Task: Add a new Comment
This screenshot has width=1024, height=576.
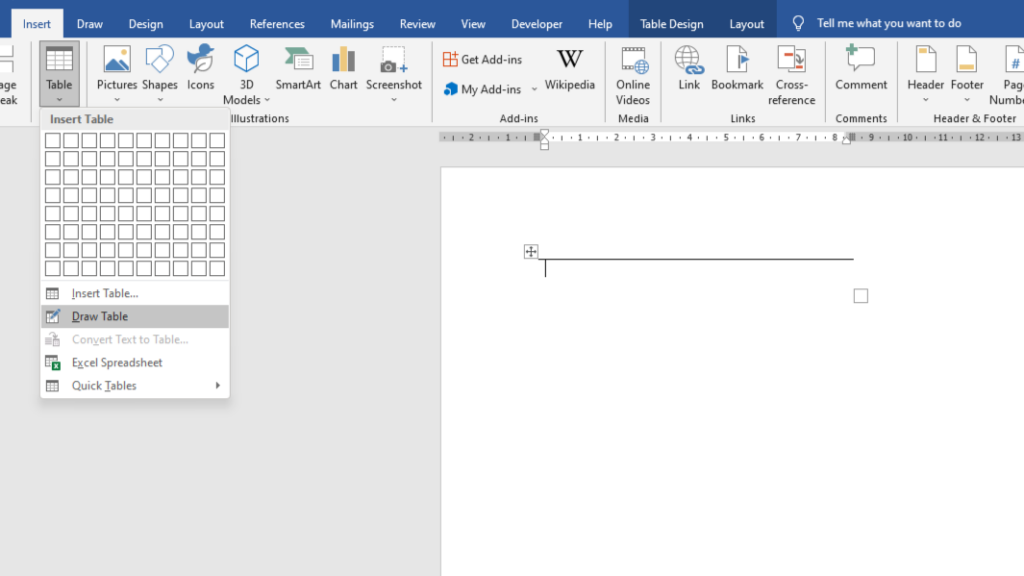Action: pos(861,69)
